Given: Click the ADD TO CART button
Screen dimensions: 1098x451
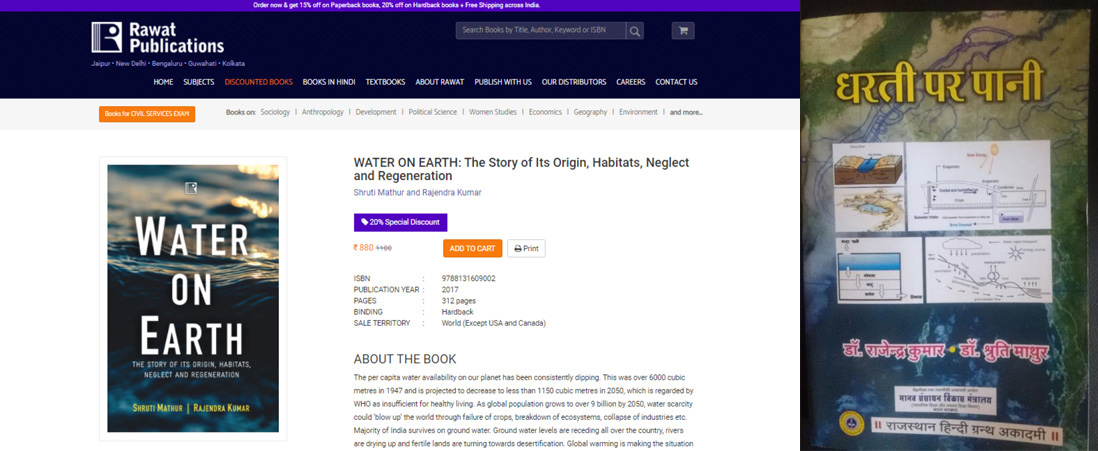Looking at the screenshot, I should click(473, 248).
